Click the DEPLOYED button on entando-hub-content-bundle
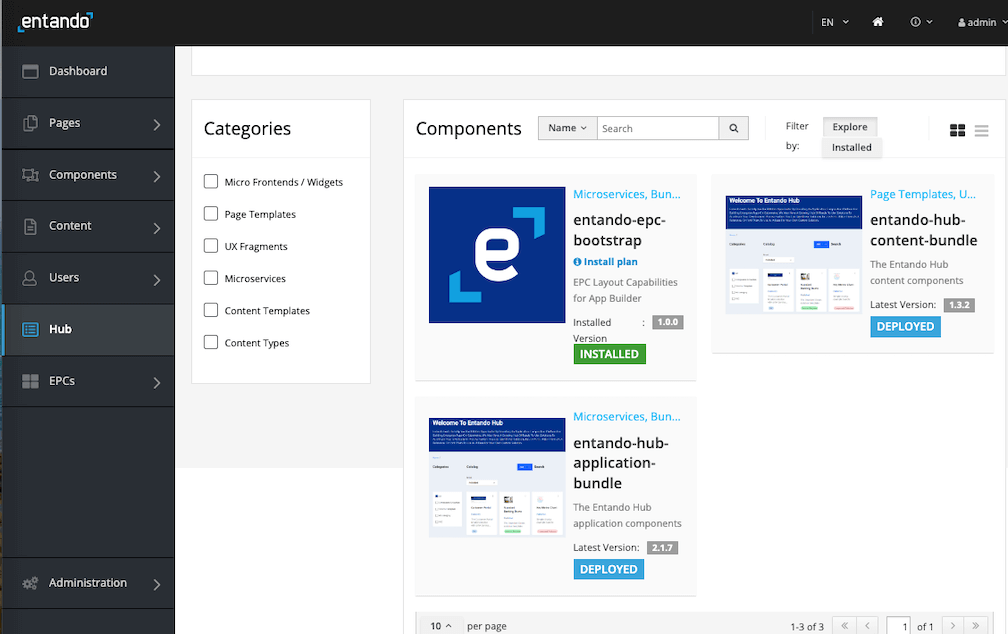The height and width of the screenshot is (634, 1008). [x=904, y=326]
